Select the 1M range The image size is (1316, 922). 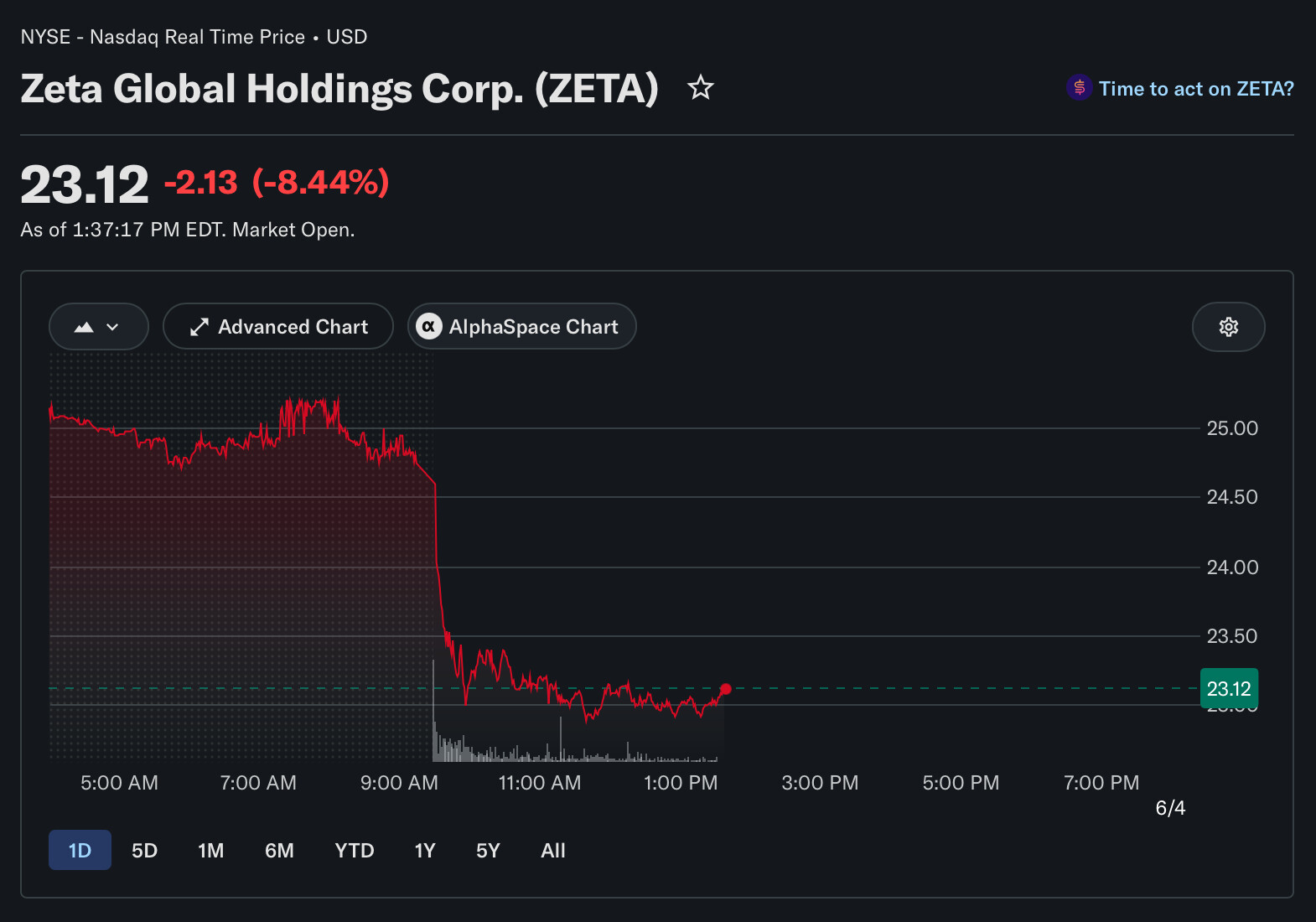point(210,850)
